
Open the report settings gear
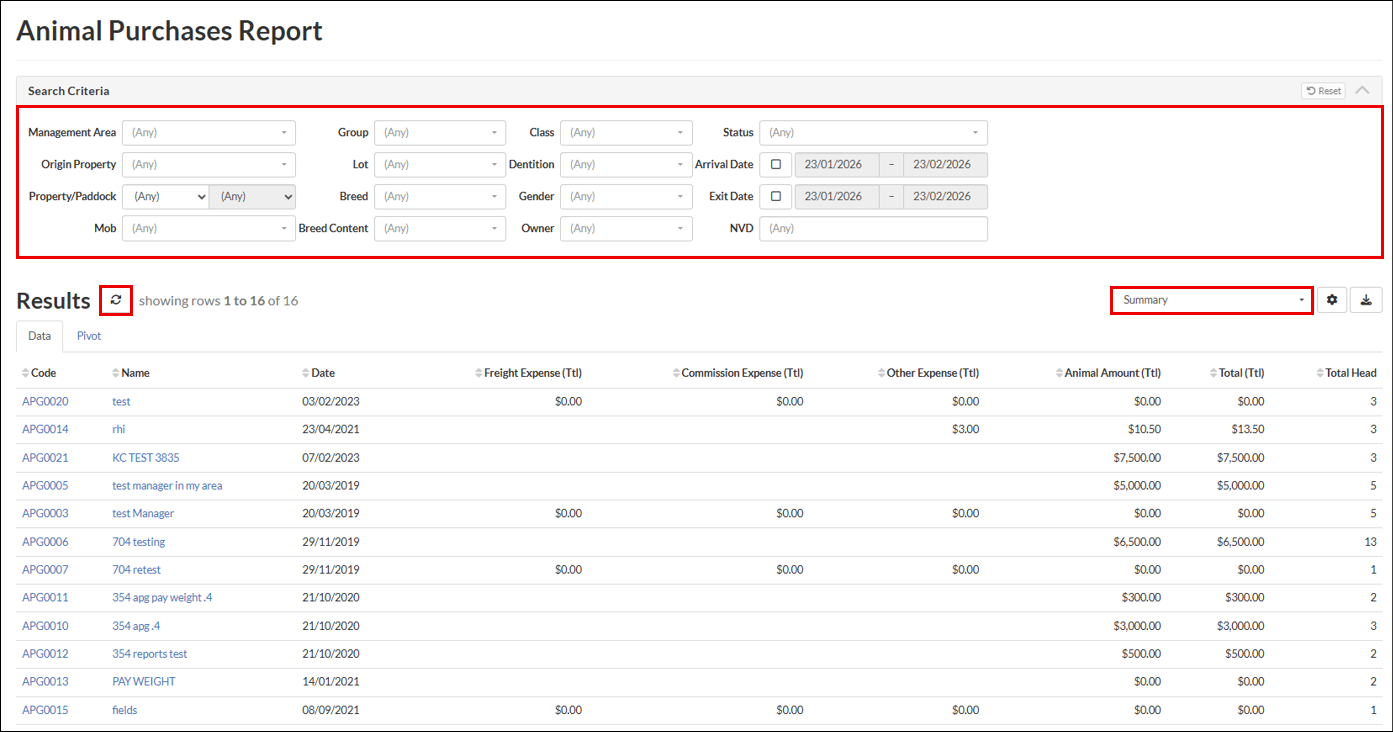pos(1331,300)
